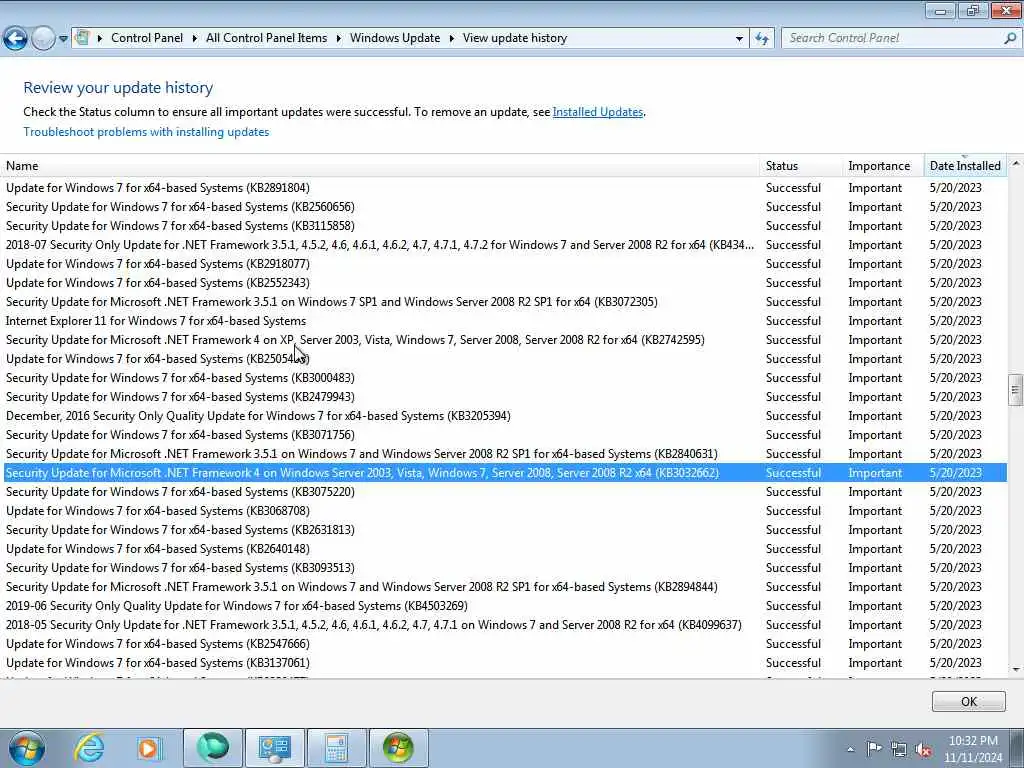1024x768 pixels.
Task: Open the address bar history dropdown
Action: pos(739,39)
